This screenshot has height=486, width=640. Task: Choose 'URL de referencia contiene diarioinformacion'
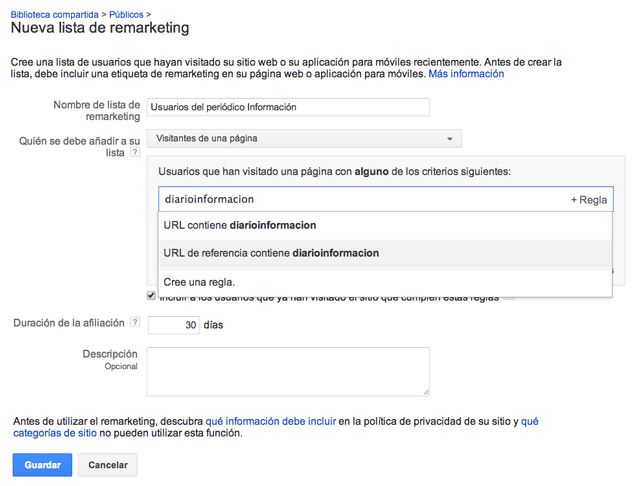(x=270, y=253)
